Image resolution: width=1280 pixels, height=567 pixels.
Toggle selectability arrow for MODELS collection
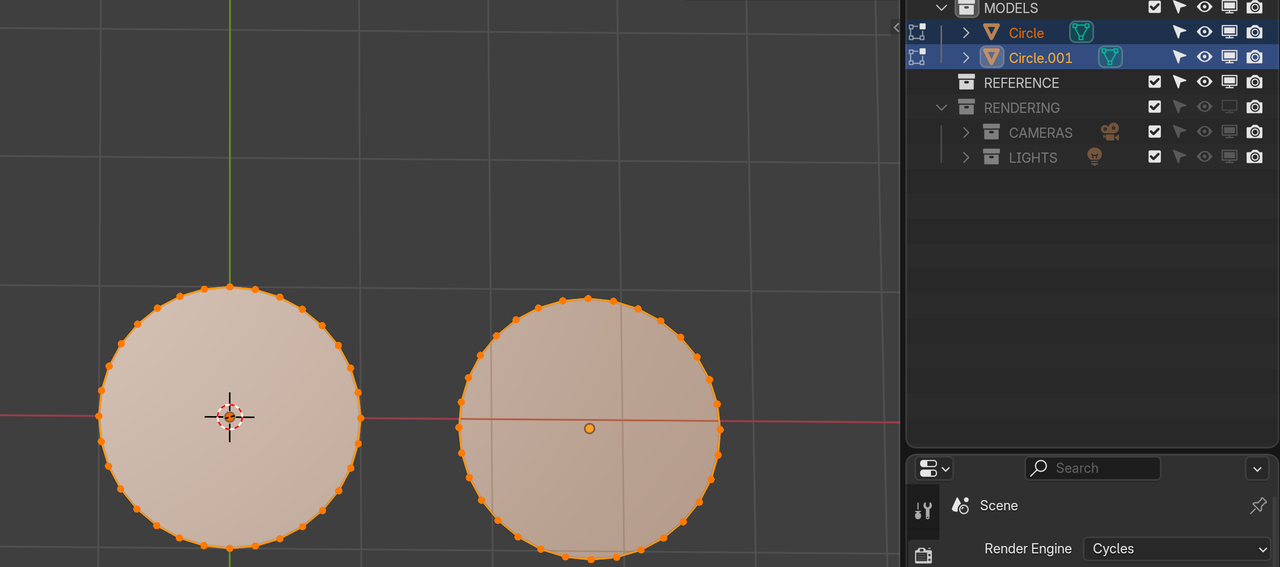tap(1179, 7)
